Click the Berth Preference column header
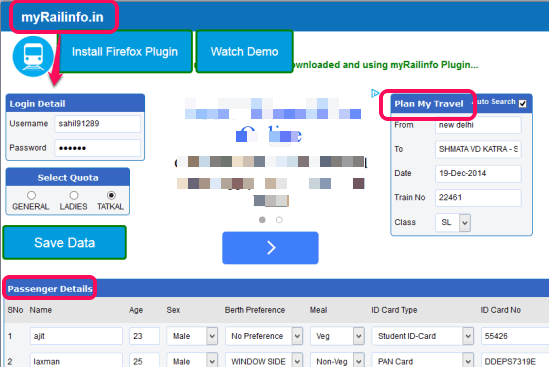Viewport: 549px width, 367px height. coord(255,310)
